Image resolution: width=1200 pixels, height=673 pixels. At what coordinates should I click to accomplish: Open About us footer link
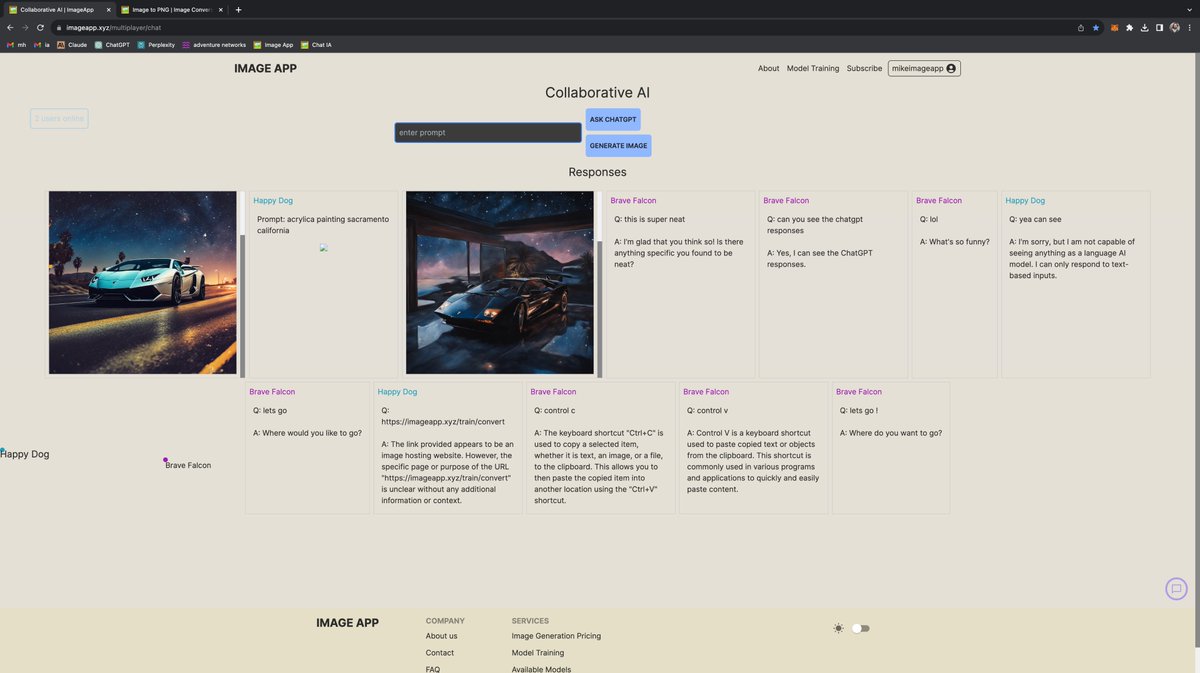click(x=441, y=636)
